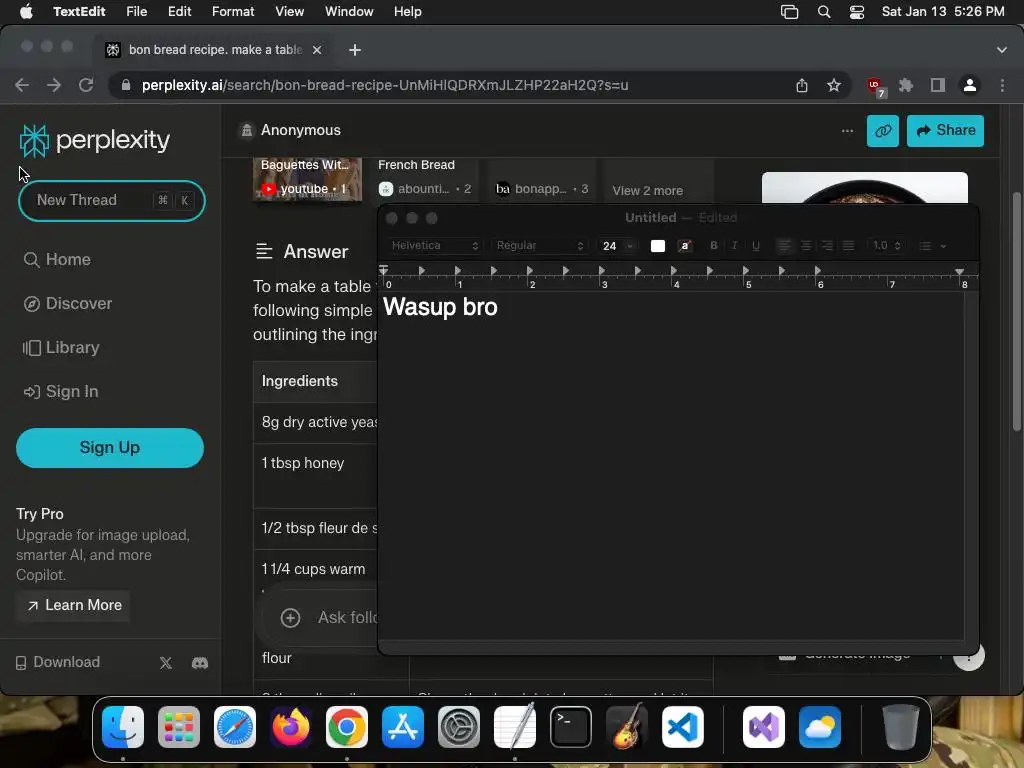Open the Help menu
Image resolution: width=1024 pixels, height=768 pixels.
(408, 12)
